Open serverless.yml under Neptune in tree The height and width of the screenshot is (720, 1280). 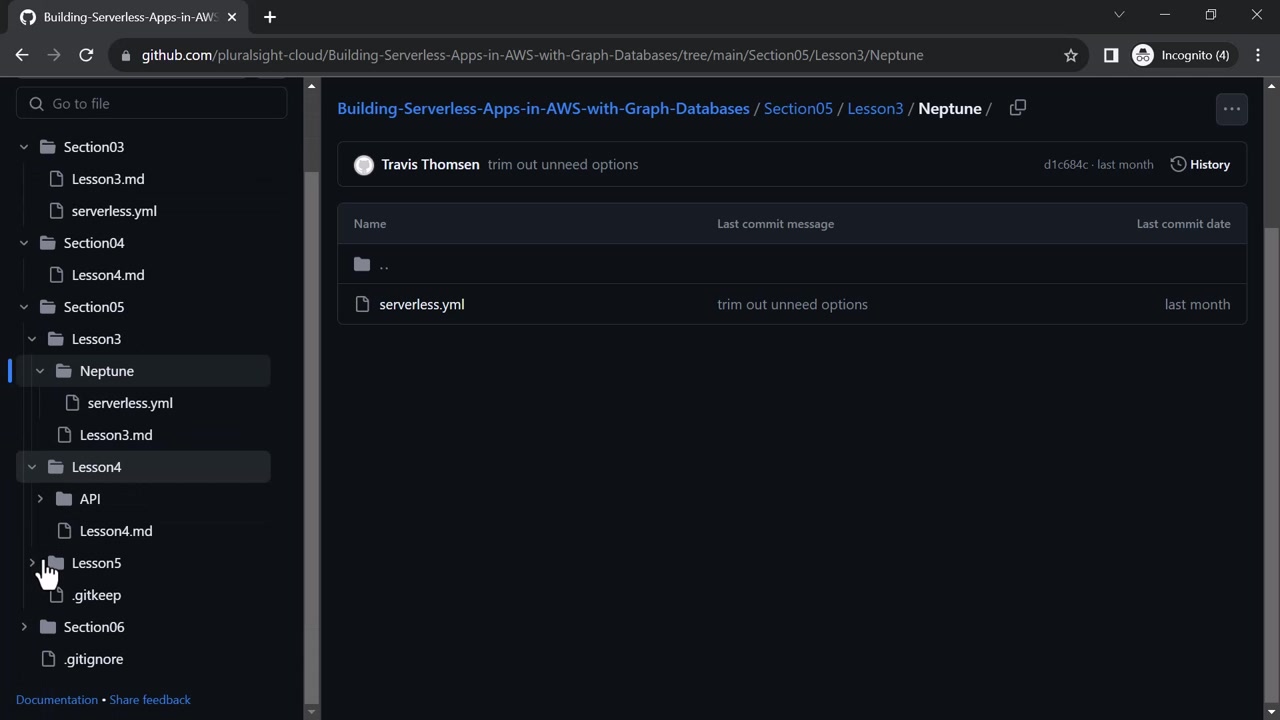point(130,403)
